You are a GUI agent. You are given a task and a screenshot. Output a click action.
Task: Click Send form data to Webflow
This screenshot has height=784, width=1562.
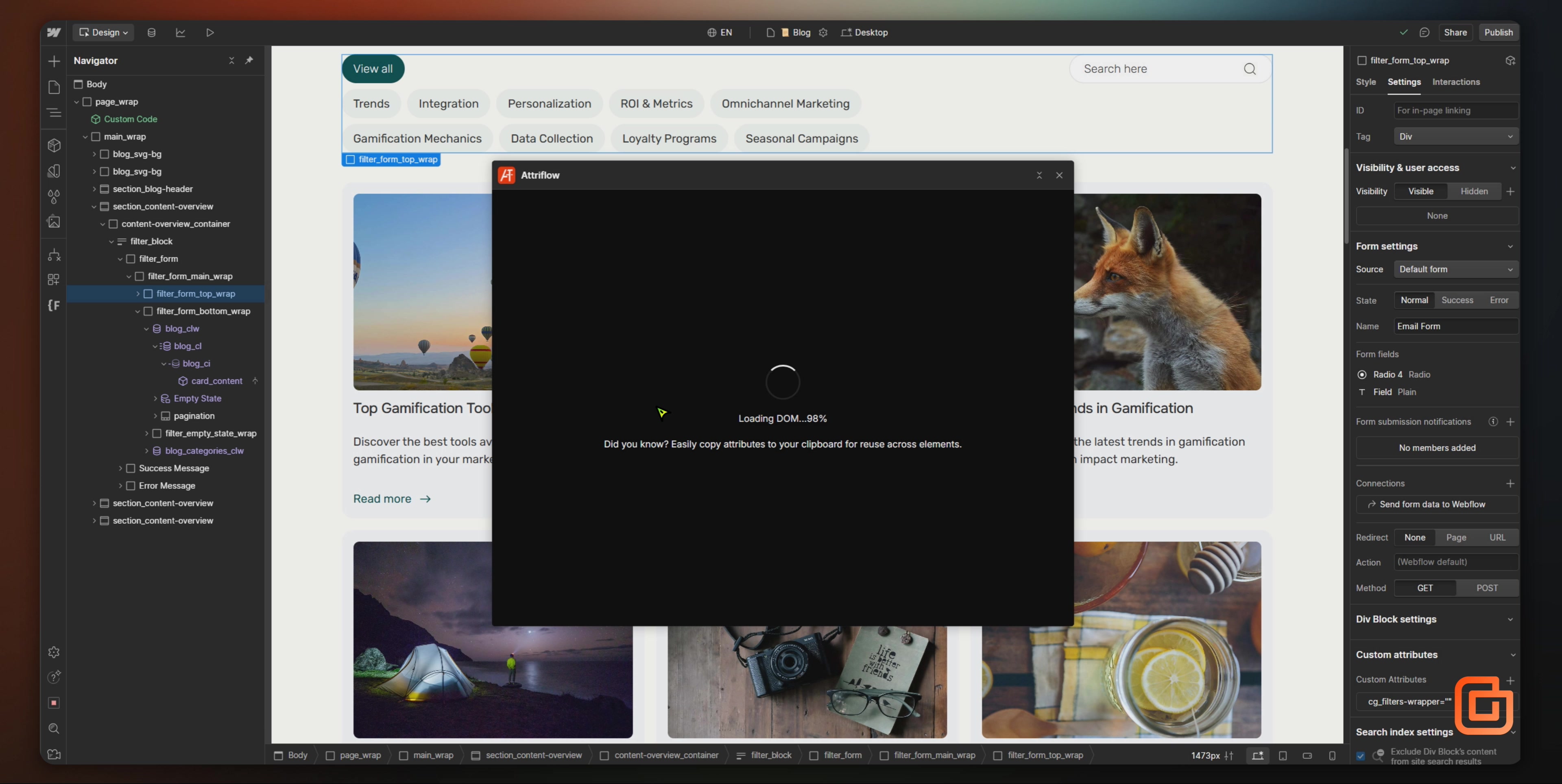[x=1437, y=505]
